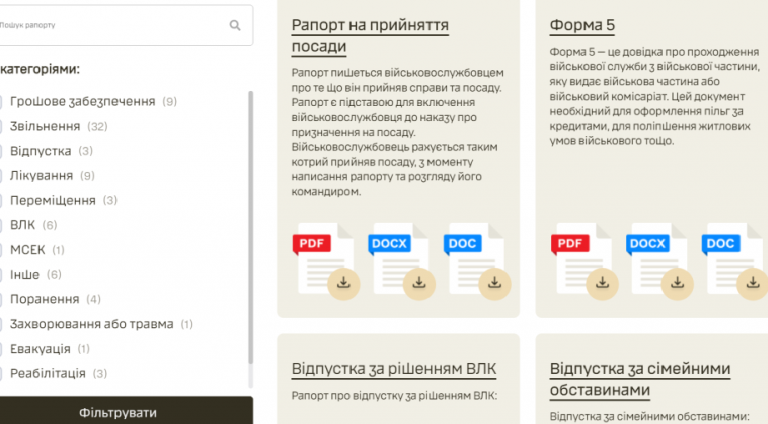The width and height of the screenshot is (768, 424).
Task: Open Відпустка за рішенням ВЛК link
Action: click(394, 369)
